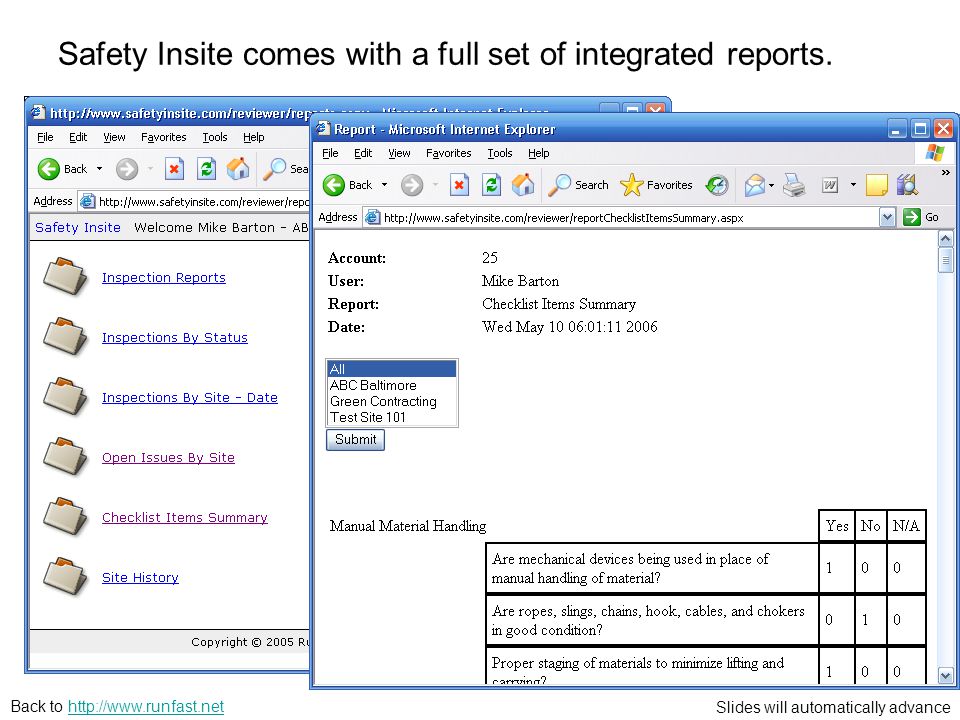Open Search in Report window toolbar
The image size is (960, 720).
tap(578, 185)
